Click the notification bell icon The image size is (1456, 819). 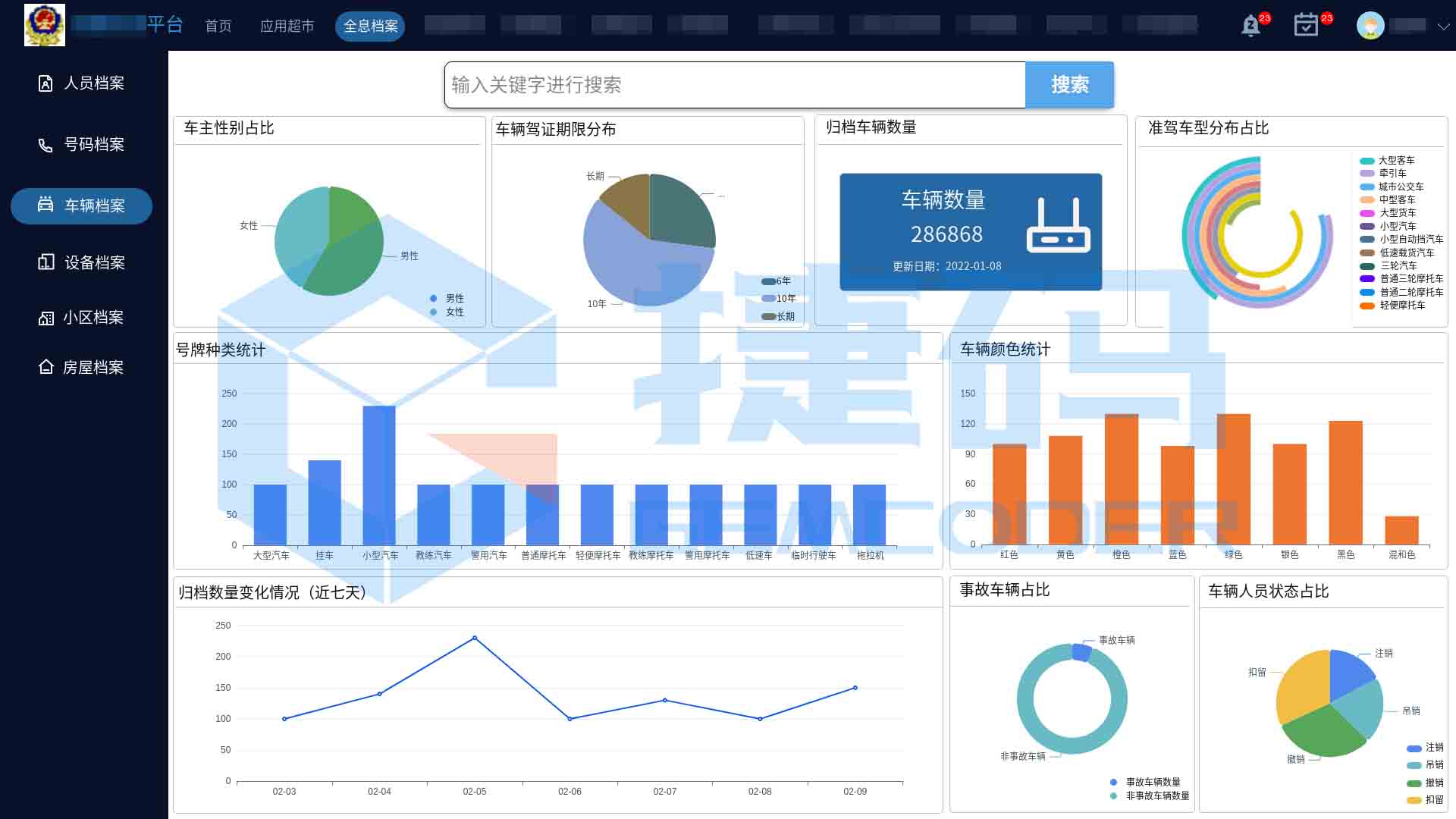tap(1251, 26)
